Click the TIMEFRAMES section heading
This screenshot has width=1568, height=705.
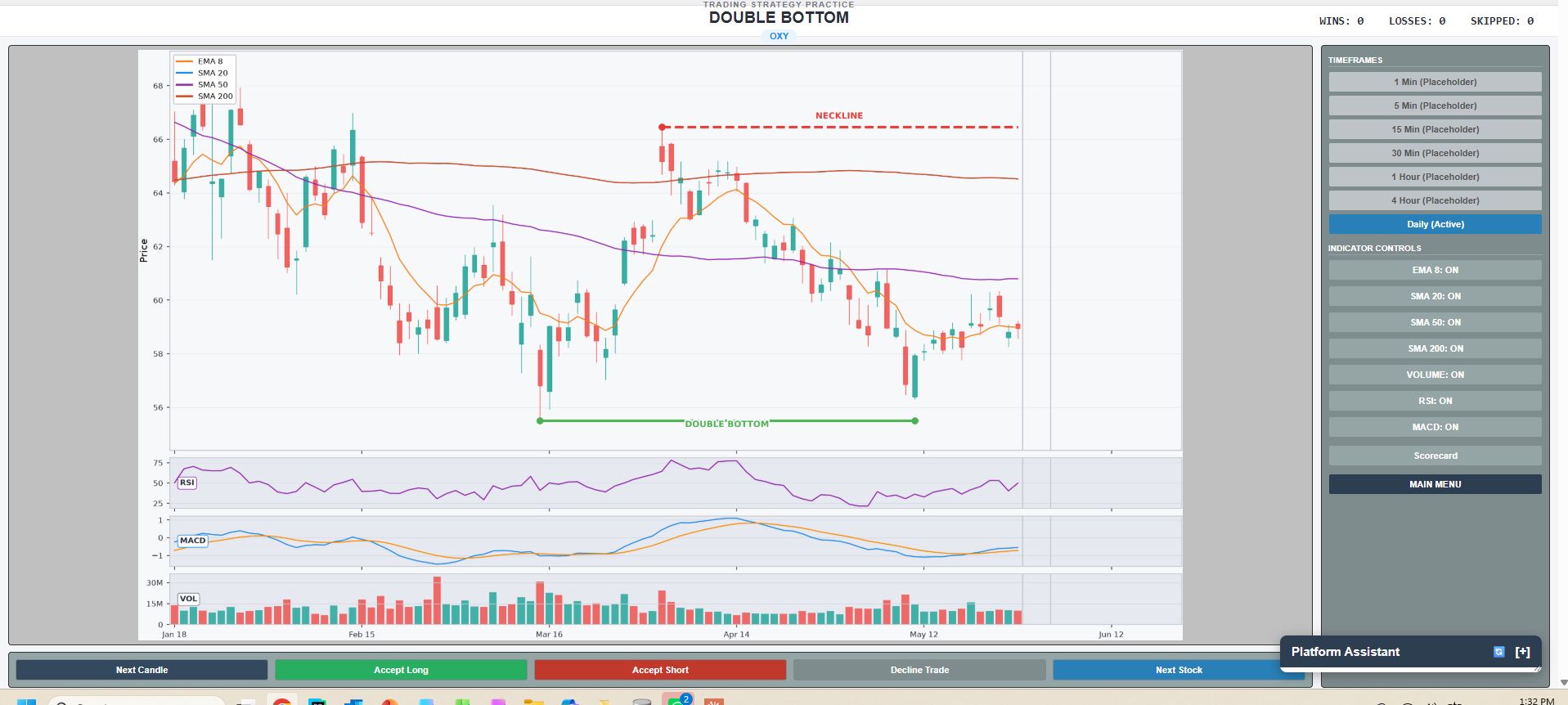[1355, 61]
